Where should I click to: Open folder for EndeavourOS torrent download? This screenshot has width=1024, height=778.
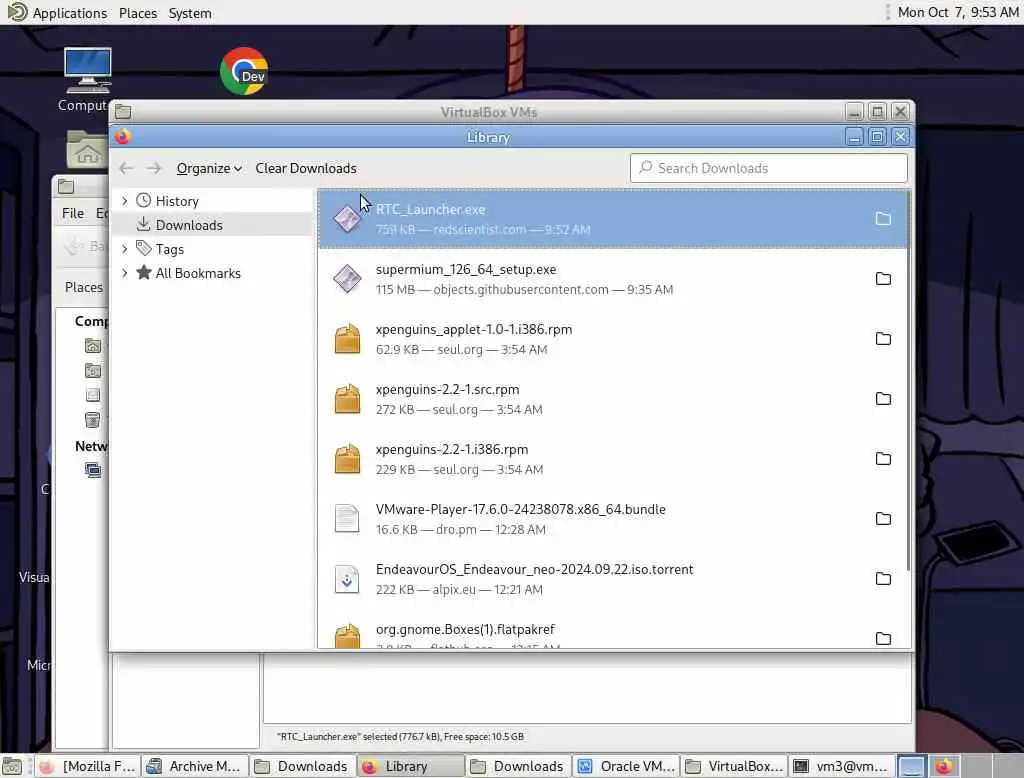coord(883,579)
